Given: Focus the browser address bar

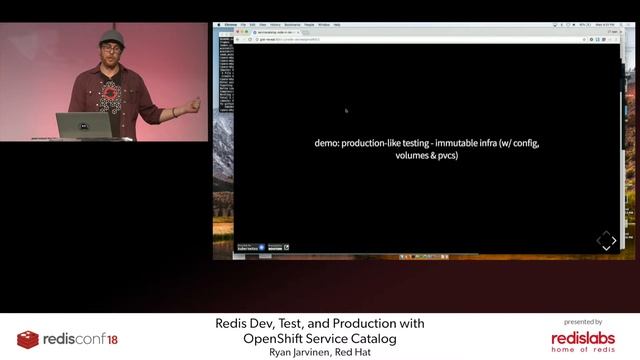Looking at the screenshot, I should click(x=420, y=40).
